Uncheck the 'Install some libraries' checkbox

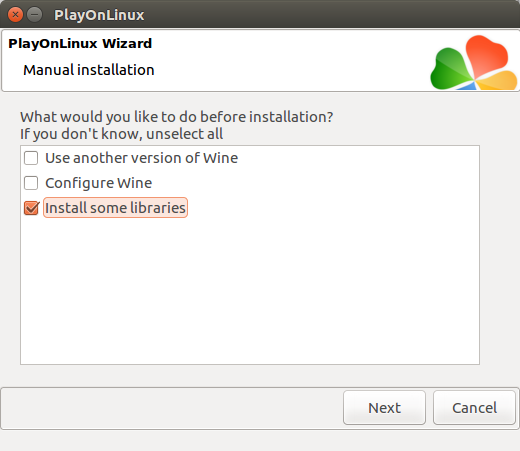(x=32, y=208)
